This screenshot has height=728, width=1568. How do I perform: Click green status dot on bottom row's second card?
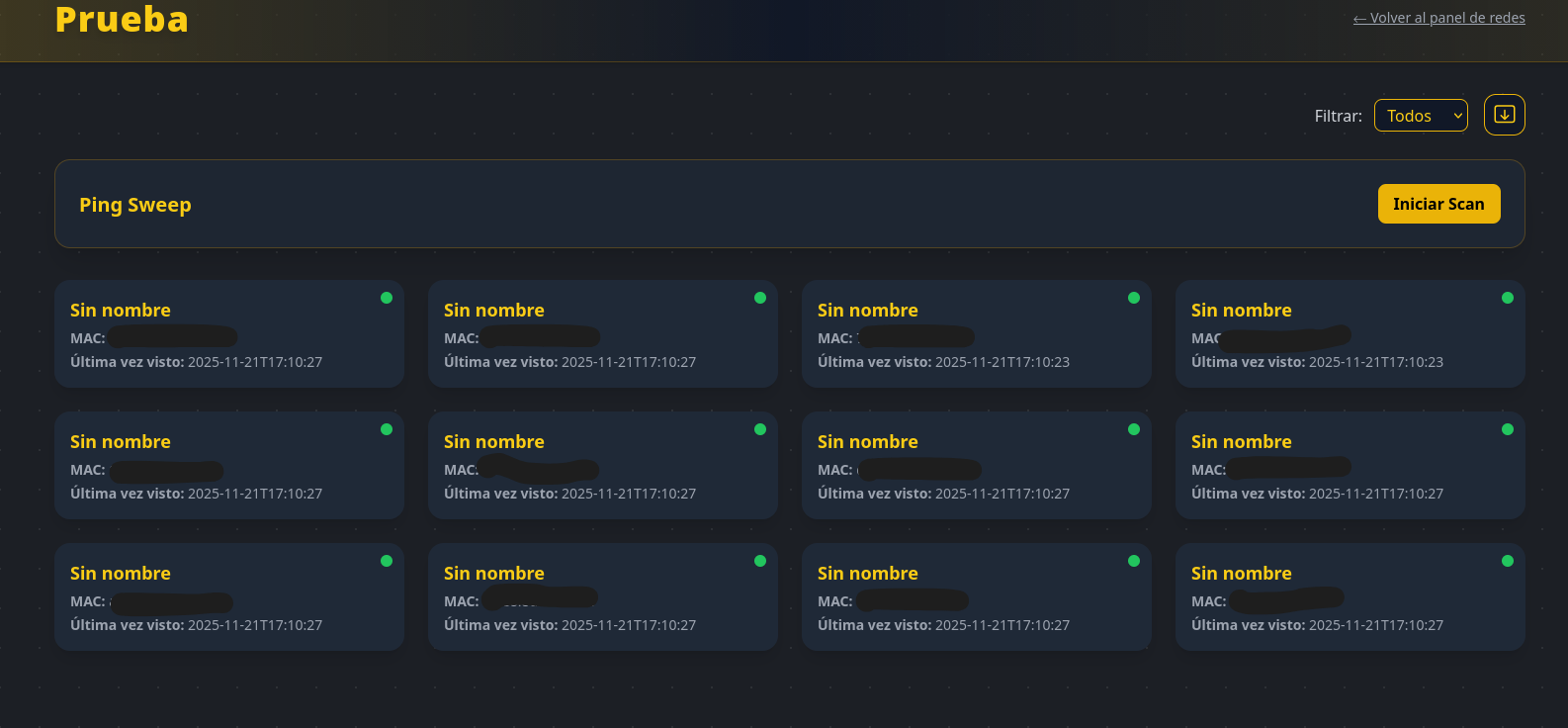tap(760, 561)
